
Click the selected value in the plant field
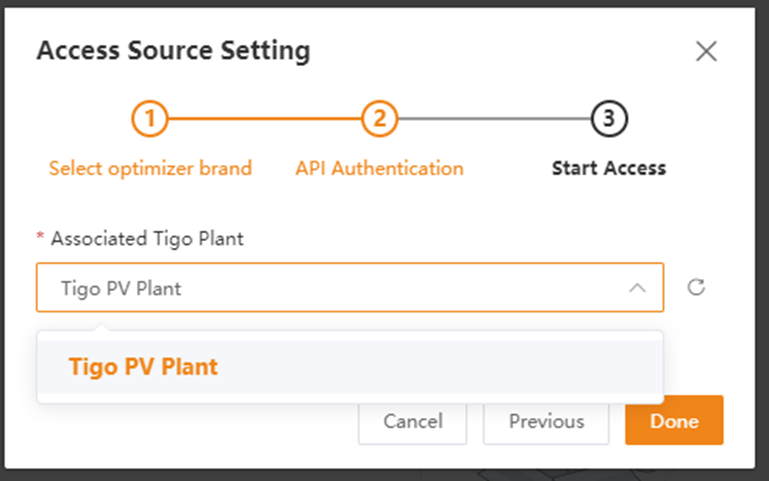click(122, 288)
